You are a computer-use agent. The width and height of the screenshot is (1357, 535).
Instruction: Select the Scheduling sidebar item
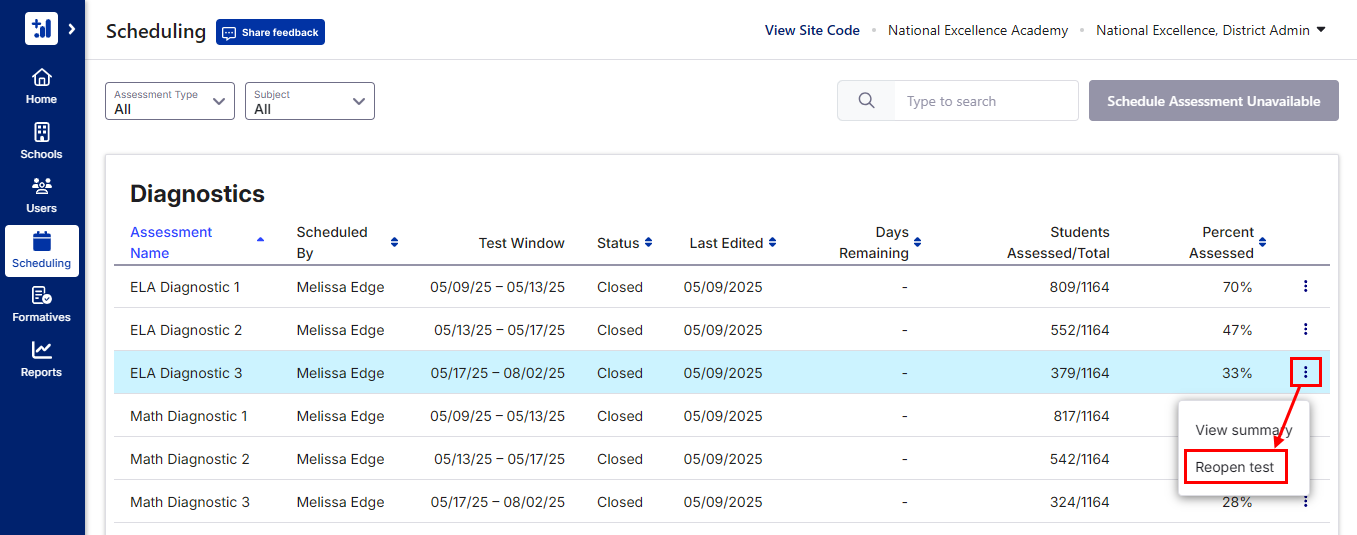pyautogui.click(x=41, y=251)
